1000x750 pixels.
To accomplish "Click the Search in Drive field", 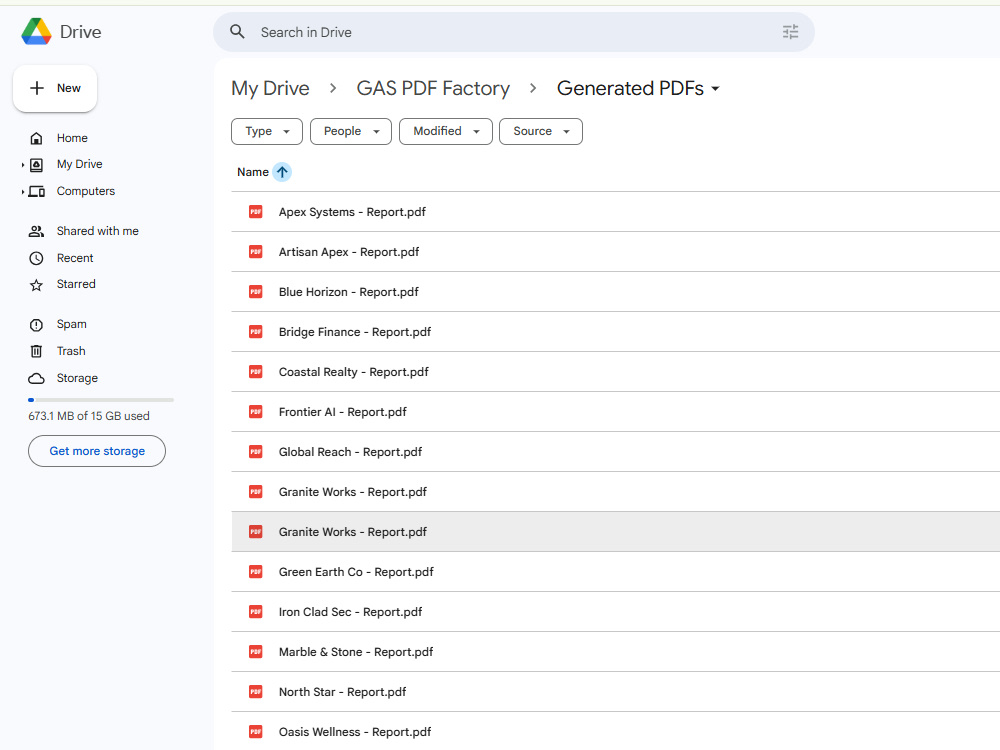I will [513, 32].
